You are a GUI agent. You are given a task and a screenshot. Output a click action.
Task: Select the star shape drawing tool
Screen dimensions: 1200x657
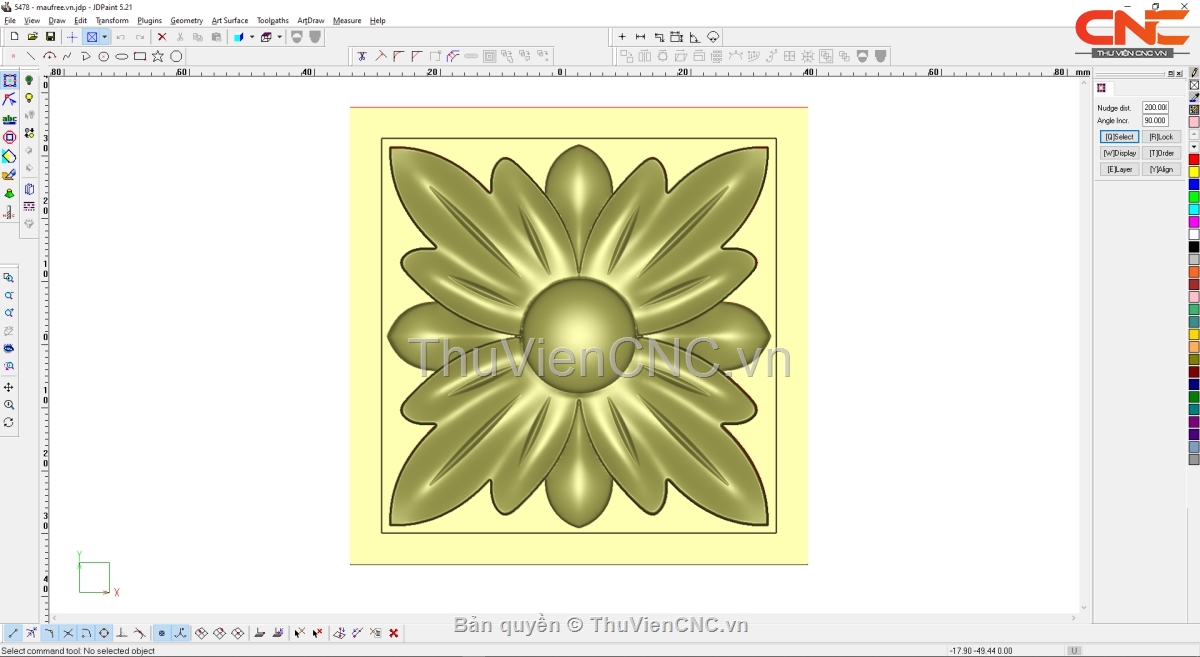[158, 57]
